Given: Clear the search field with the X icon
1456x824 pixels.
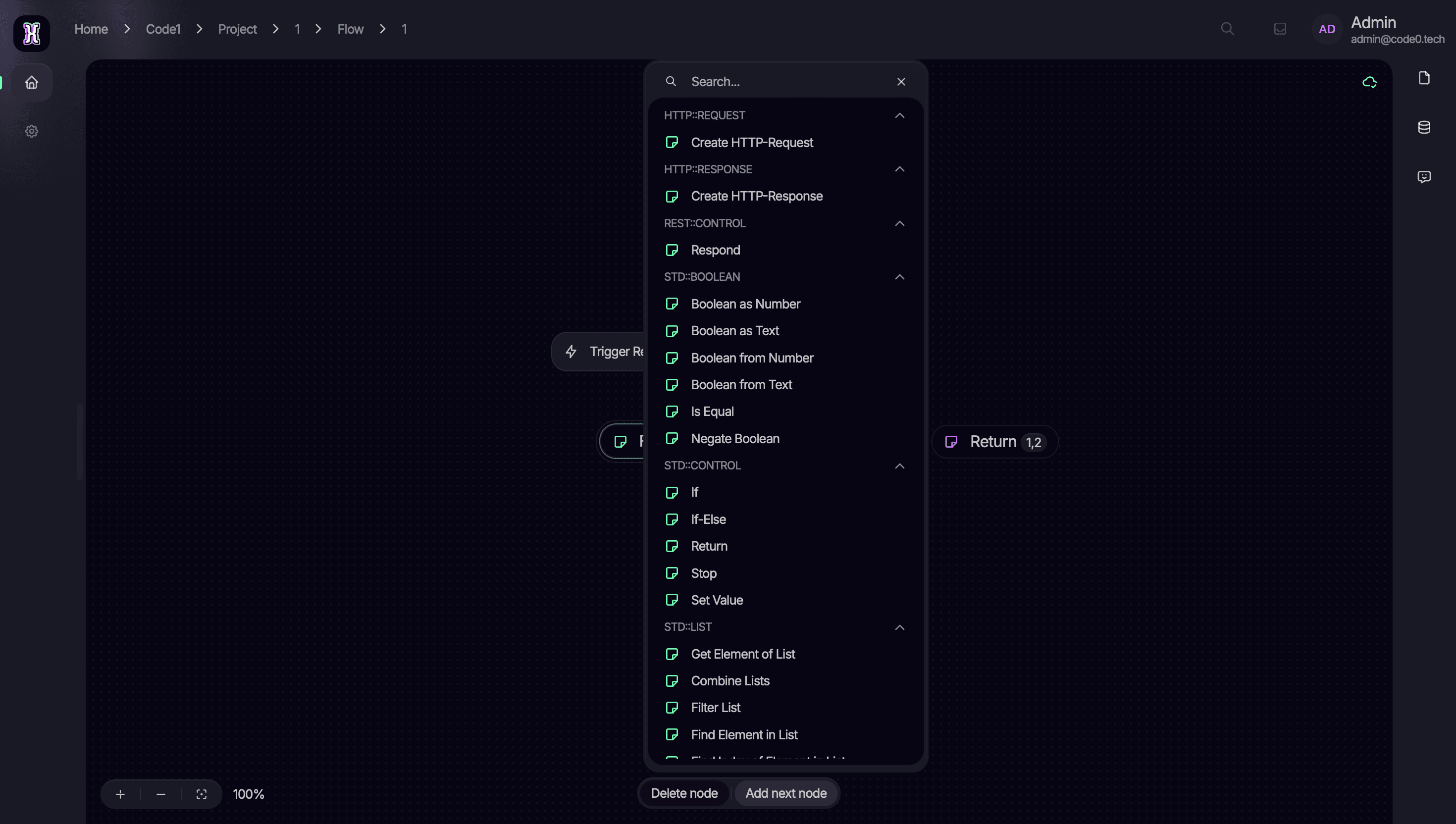Looking at the screenshot, I should click(900, 81).
